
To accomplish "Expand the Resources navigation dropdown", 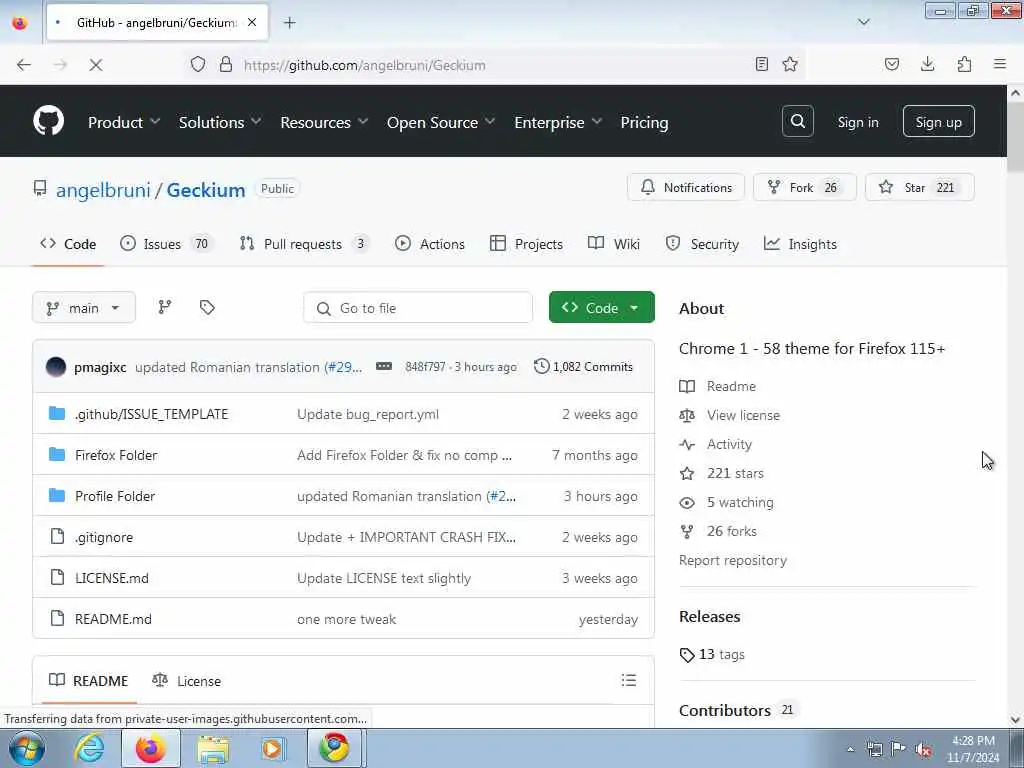I will (x=325, y=122).
